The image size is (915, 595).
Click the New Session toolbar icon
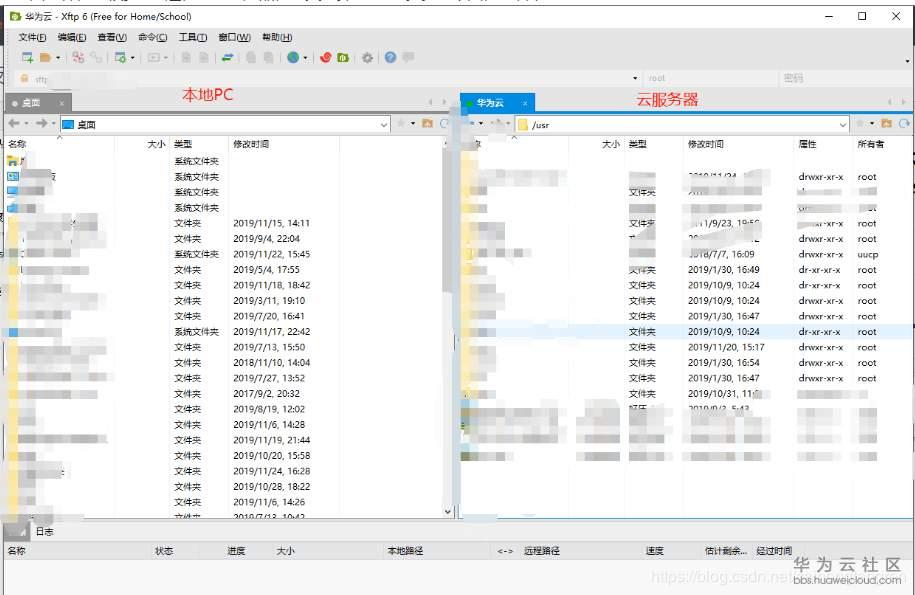click(27, 58)
